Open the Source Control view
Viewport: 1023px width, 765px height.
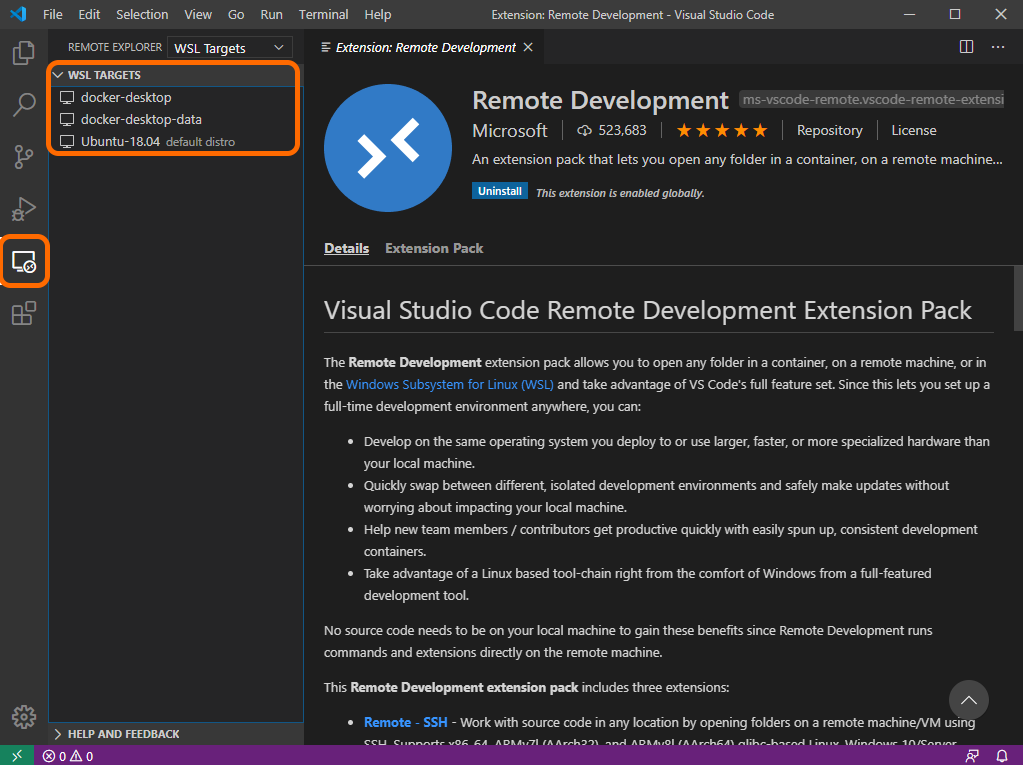(24, 157)
